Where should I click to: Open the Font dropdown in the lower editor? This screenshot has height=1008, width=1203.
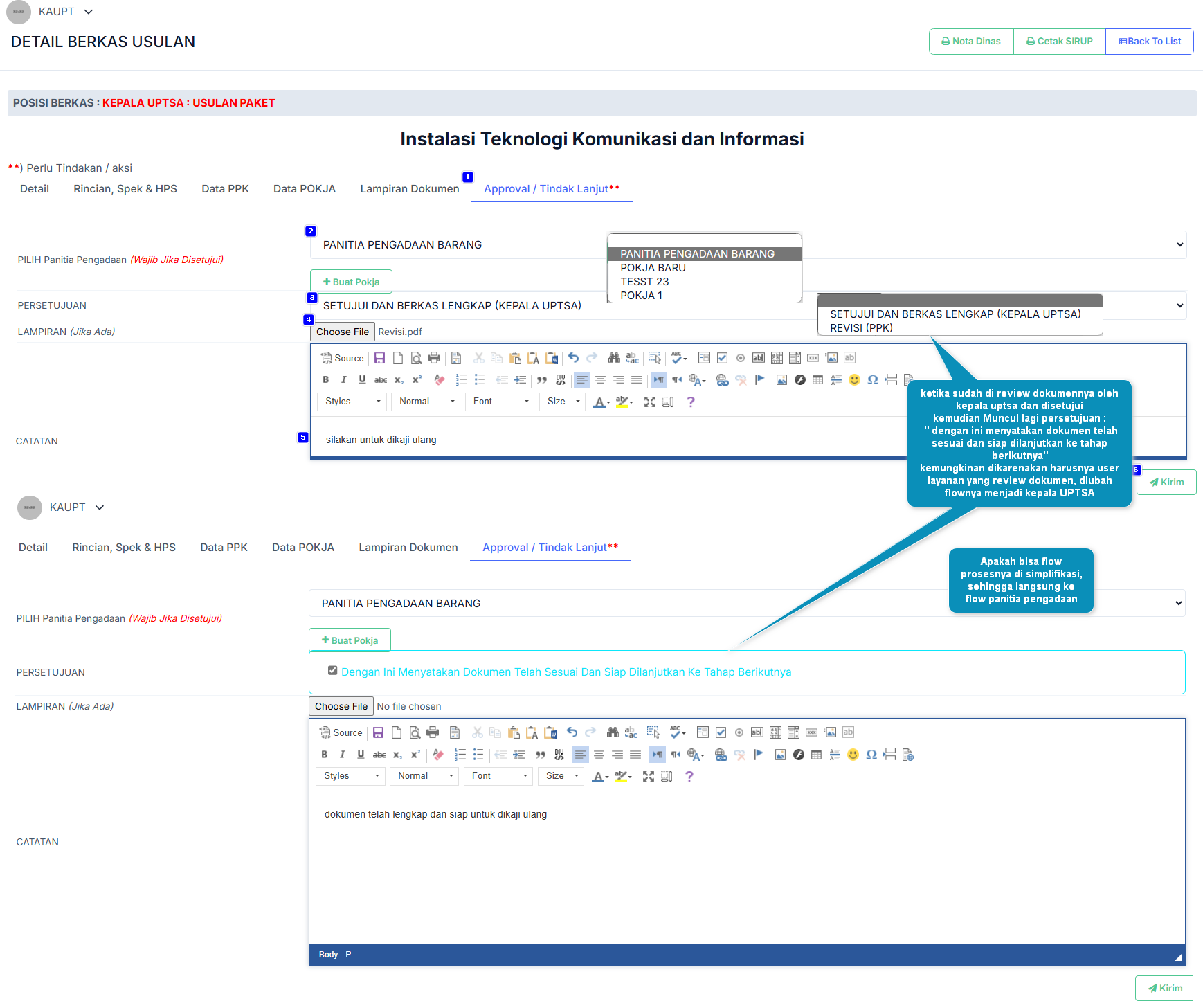pos(498,776)
